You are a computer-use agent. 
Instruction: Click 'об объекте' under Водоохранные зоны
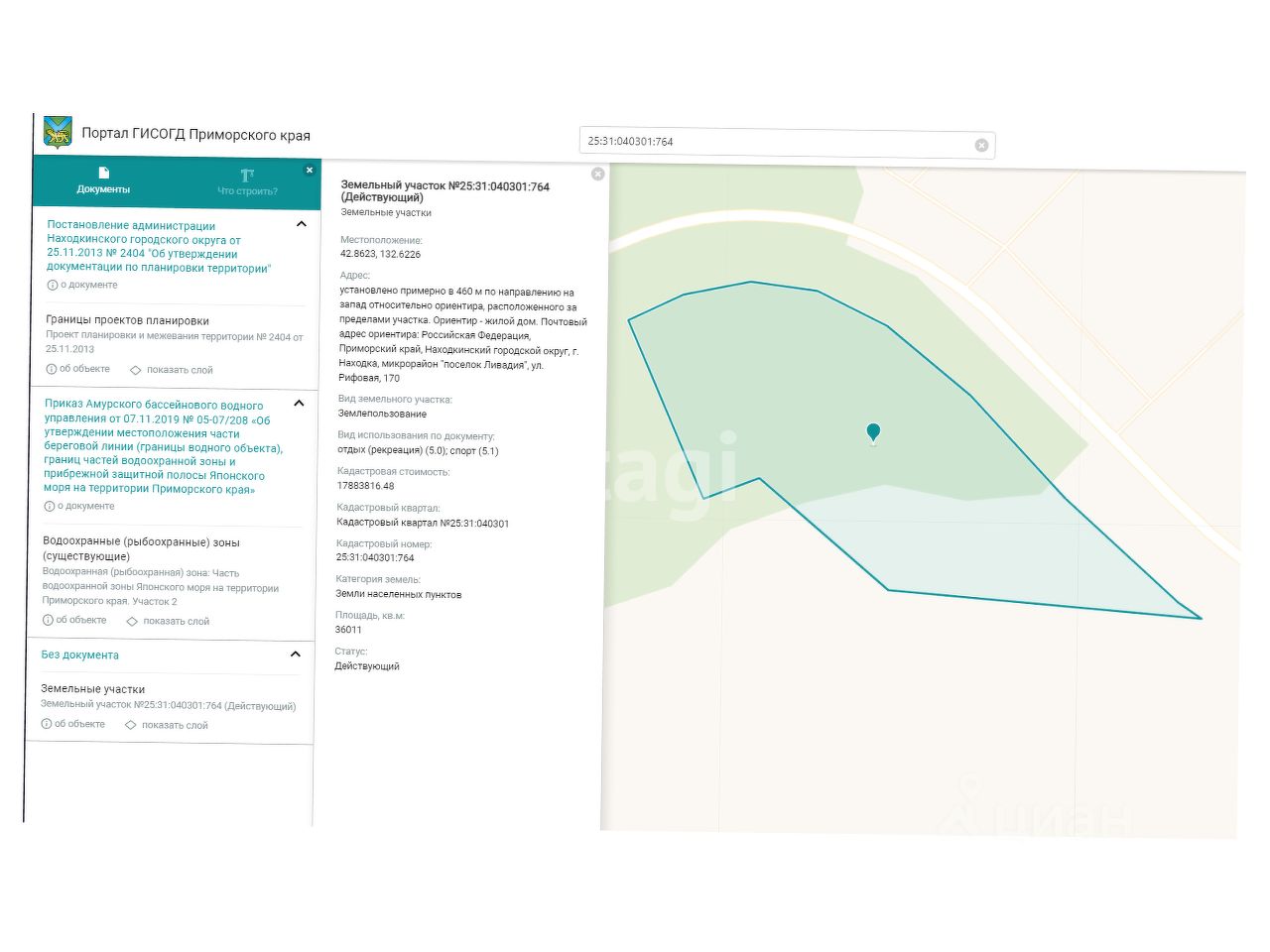point(74,620)
